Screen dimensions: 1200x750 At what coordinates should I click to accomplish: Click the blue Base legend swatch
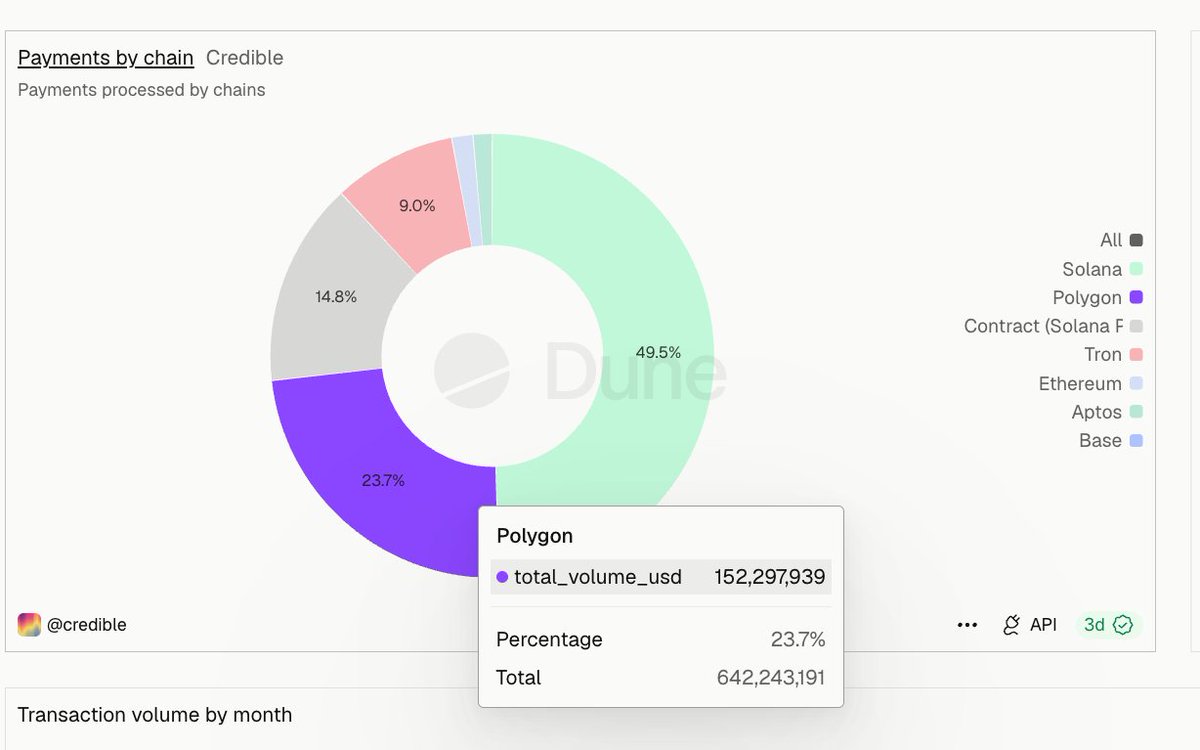tap(1136, 441)
